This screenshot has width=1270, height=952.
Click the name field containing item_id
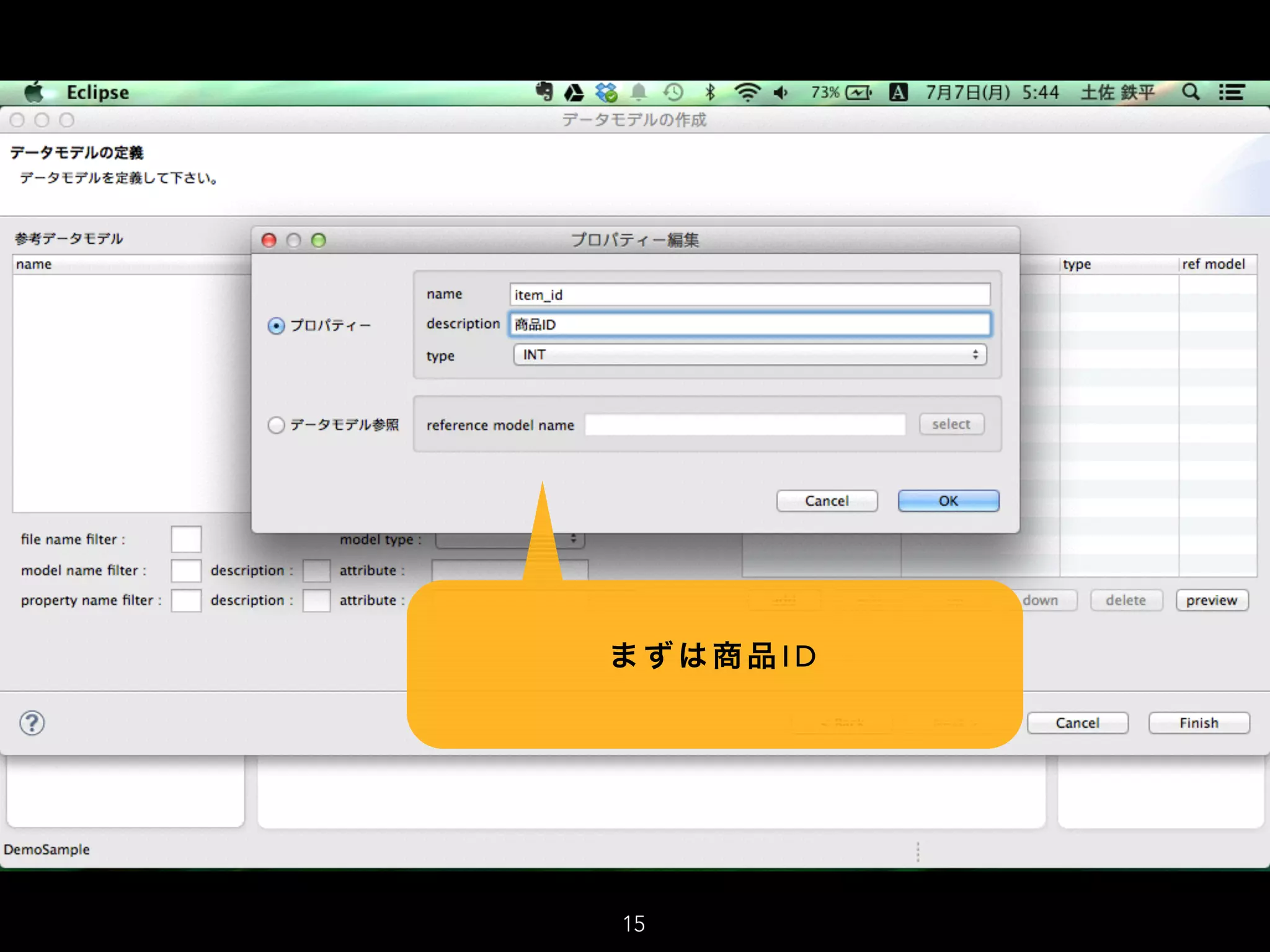click(749, 295)
